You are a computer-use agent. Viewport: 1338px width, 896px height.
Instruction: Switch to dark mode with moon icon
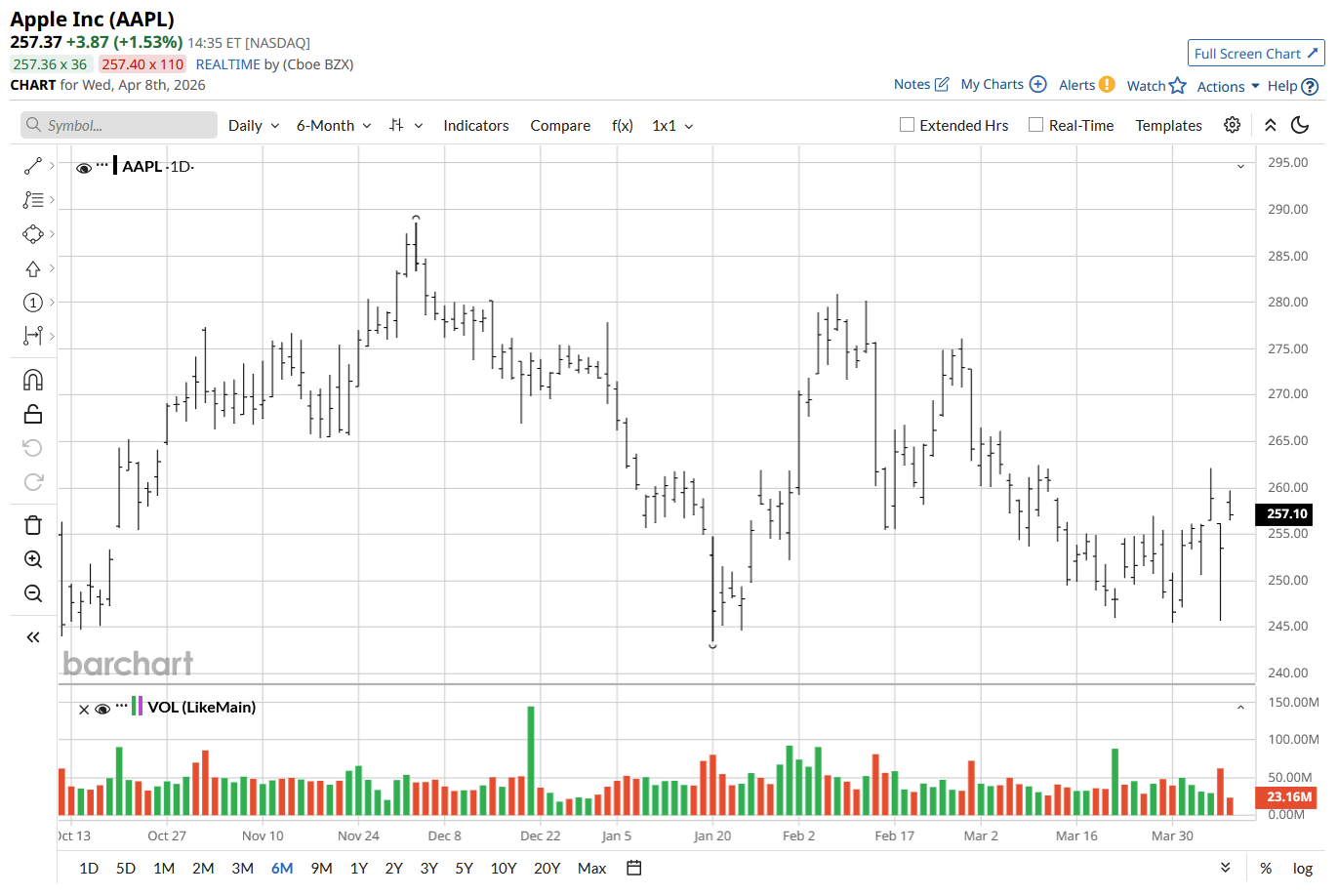(1300, 125)
